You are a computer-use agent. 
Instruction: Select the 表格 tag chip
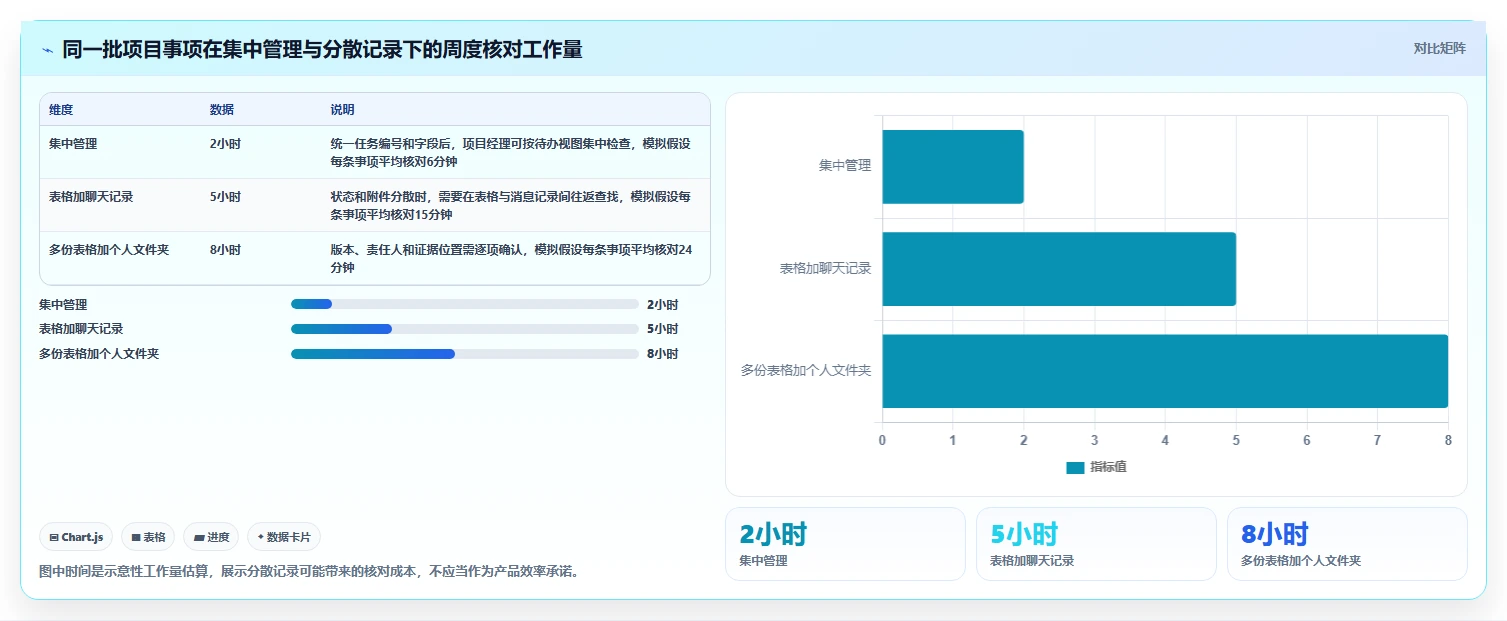pyautogui.click(x=148, y=537)
